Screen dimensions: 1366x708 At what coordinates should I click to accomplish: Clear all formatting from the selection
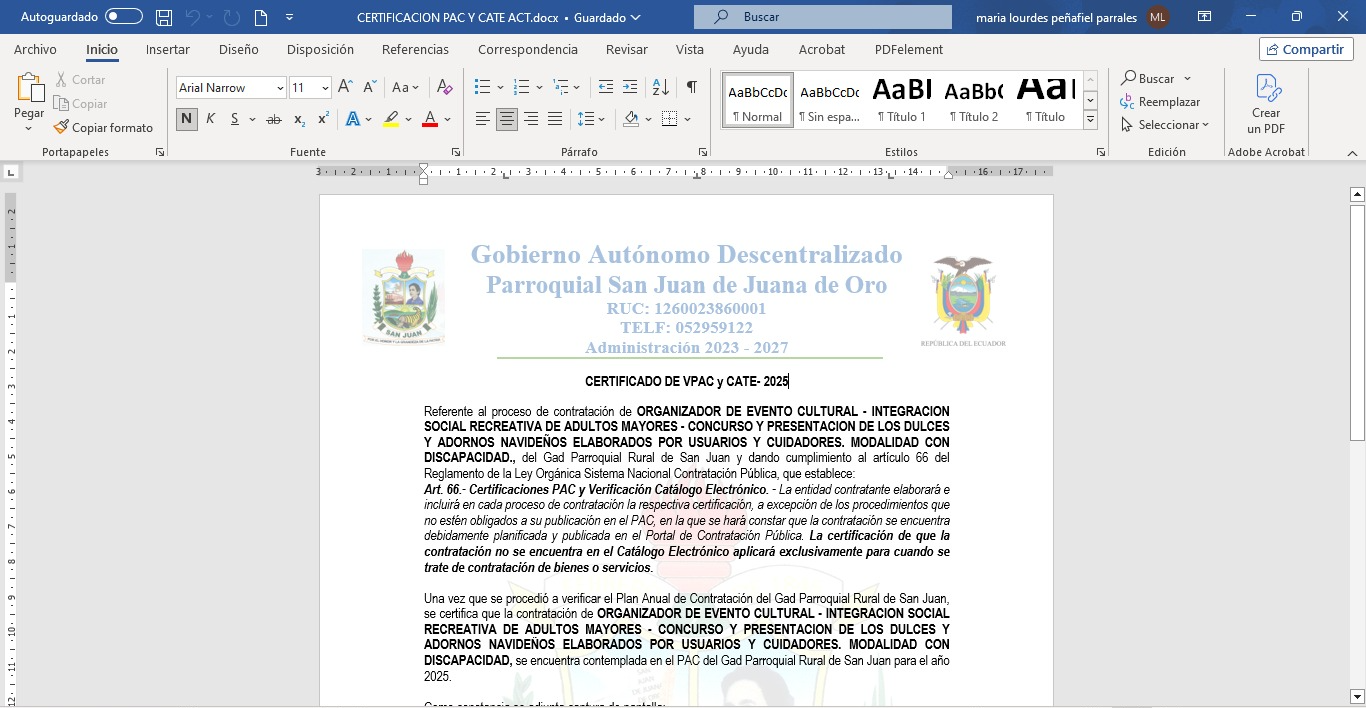pyautogui.click(x=445, y=87)
